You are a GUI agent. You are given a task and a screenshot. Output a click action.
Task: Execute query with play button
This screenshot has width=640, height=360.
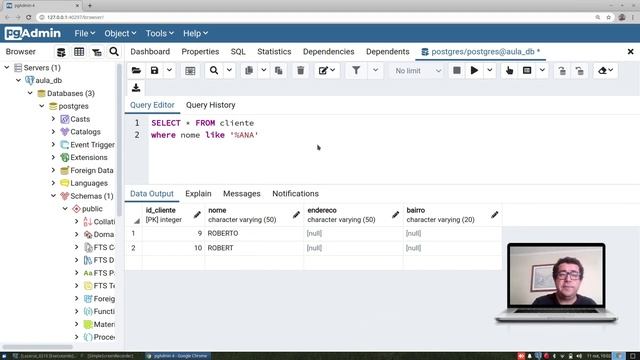click(x=474, y=71)
